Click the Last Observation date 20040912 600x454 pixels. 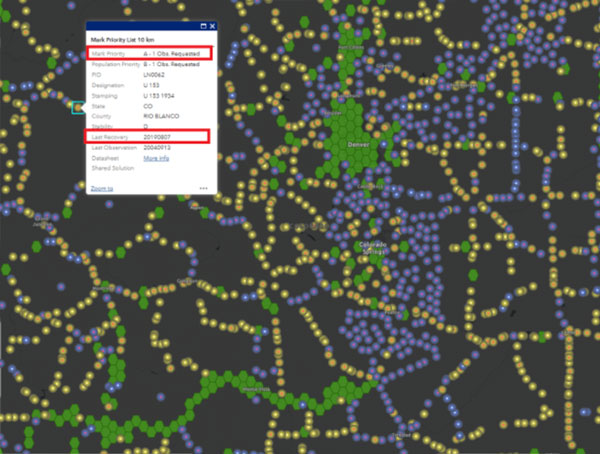(x=158, y=147)
